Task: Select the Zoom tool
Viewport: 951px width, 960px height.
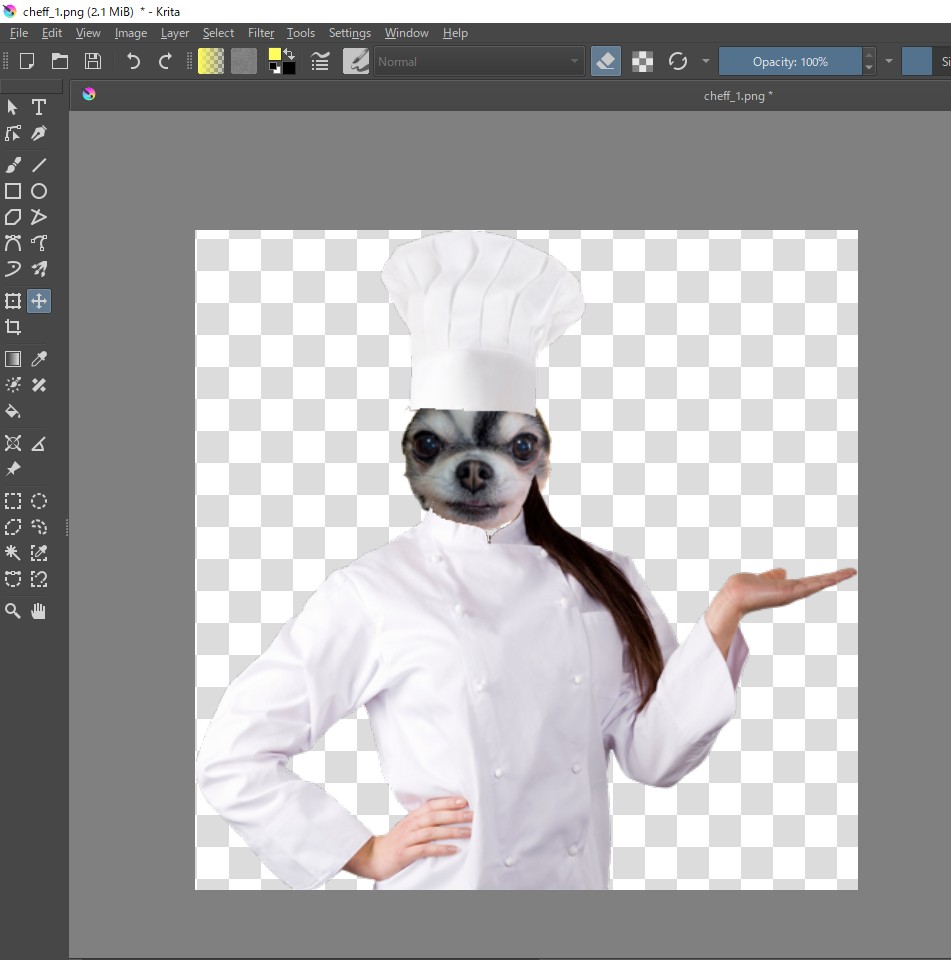Action: pos(13,610)
